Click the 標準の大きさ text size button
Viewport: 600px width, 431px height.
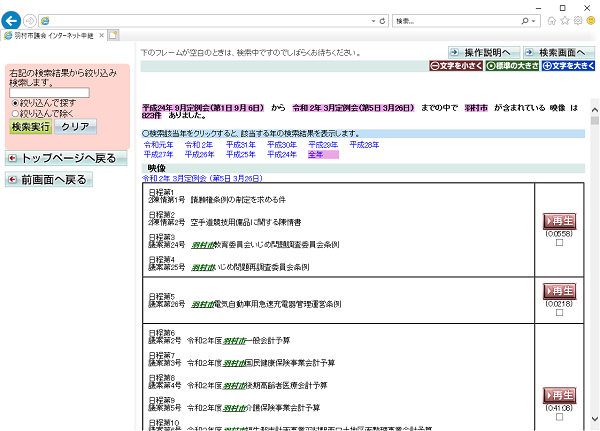pyautogui.click(x=512, y=66)
